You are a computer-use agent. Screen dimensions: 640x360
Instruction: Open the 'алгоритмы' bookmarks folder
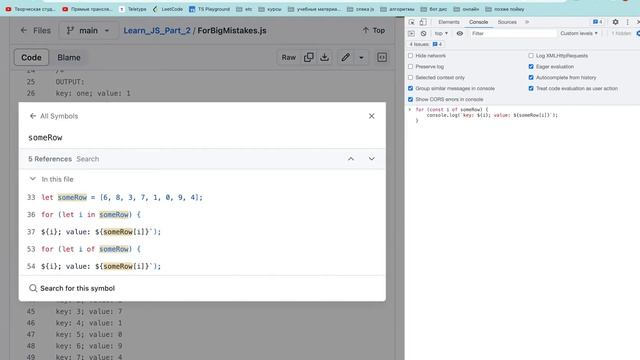point(397,9)
